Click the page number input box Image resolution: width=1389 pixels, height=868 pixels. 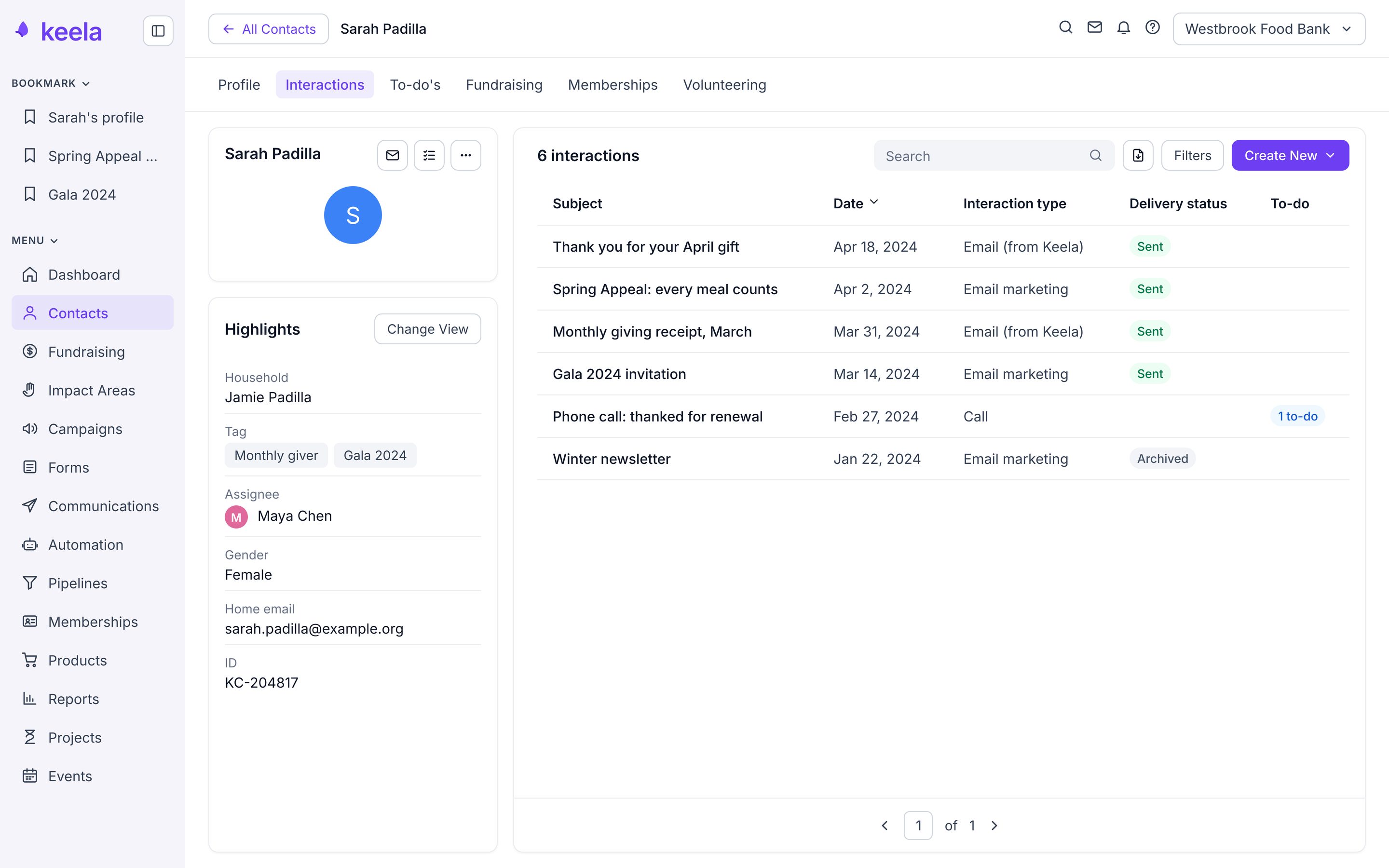918,825
